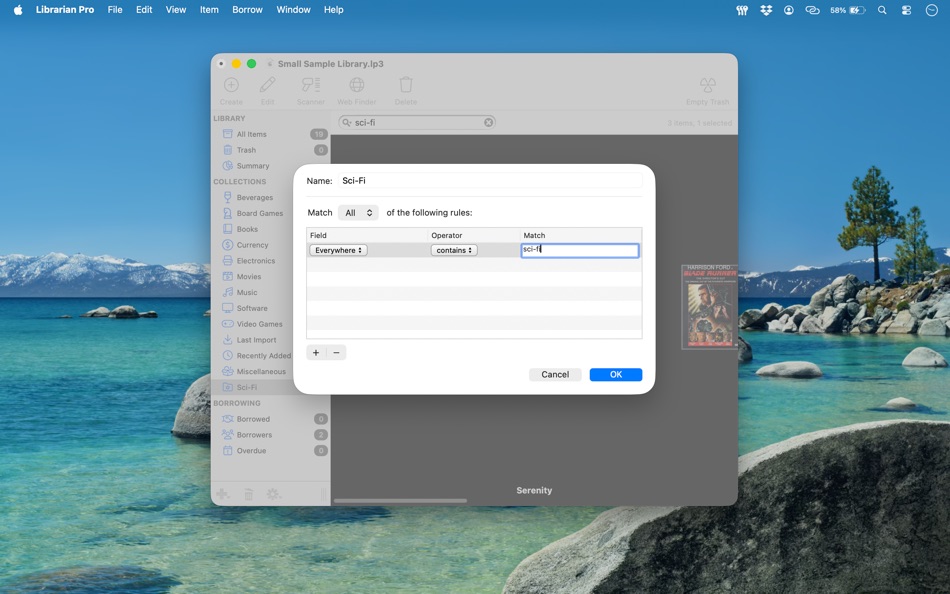Open the Dropbox menu bar icon

764,9
